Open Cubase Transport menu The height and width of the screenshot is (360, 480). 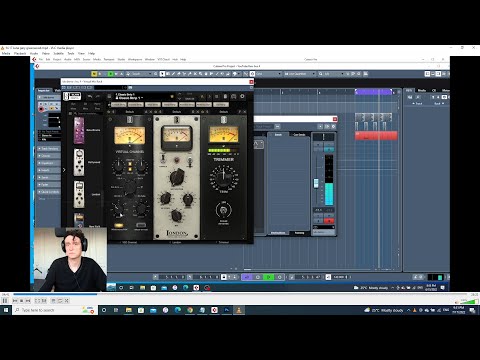click(109, 59)
